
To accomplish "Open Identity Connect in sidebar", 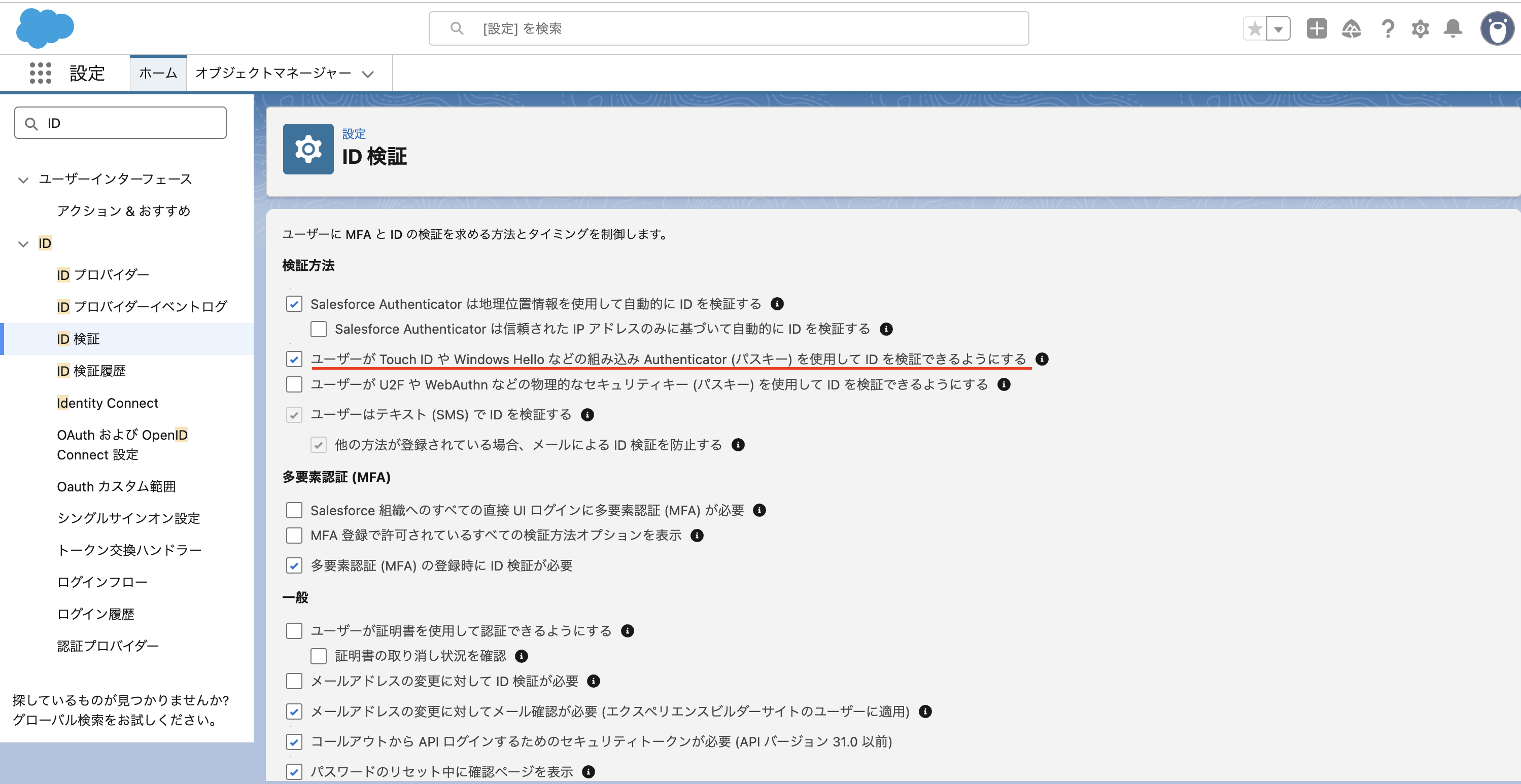I will 108,403.
